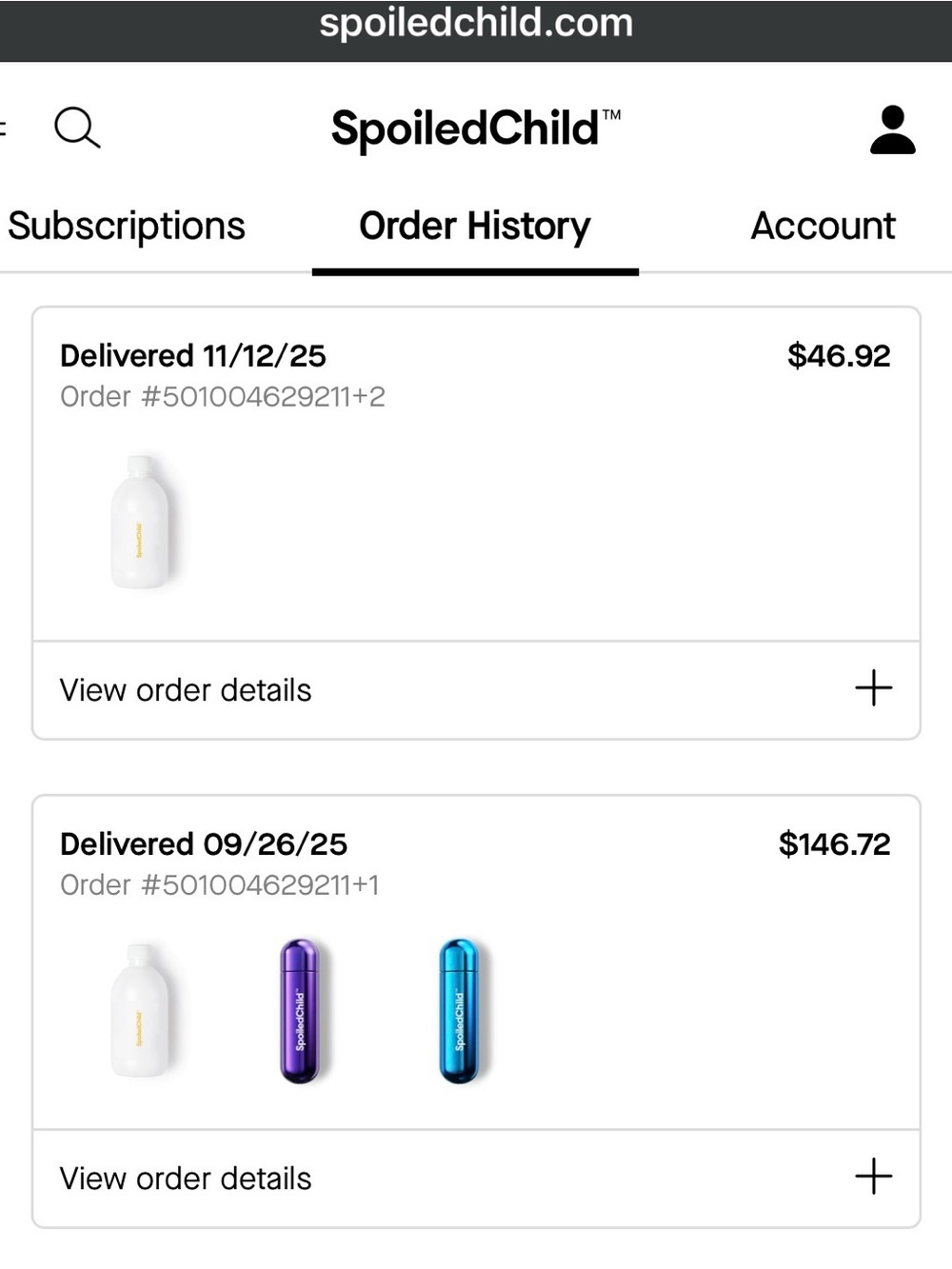Click white bottle thumbnail in 09/26/25 order
952x1269 pixels.
point(141,1010)
